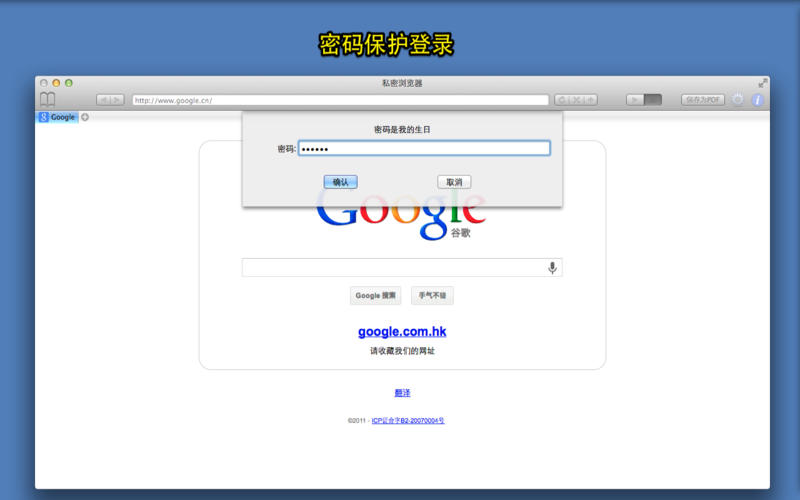Toggle the dark switch in the toolbar
This screenshot has height=500, width=800.
pyautogui.click(x=652, y=100)
